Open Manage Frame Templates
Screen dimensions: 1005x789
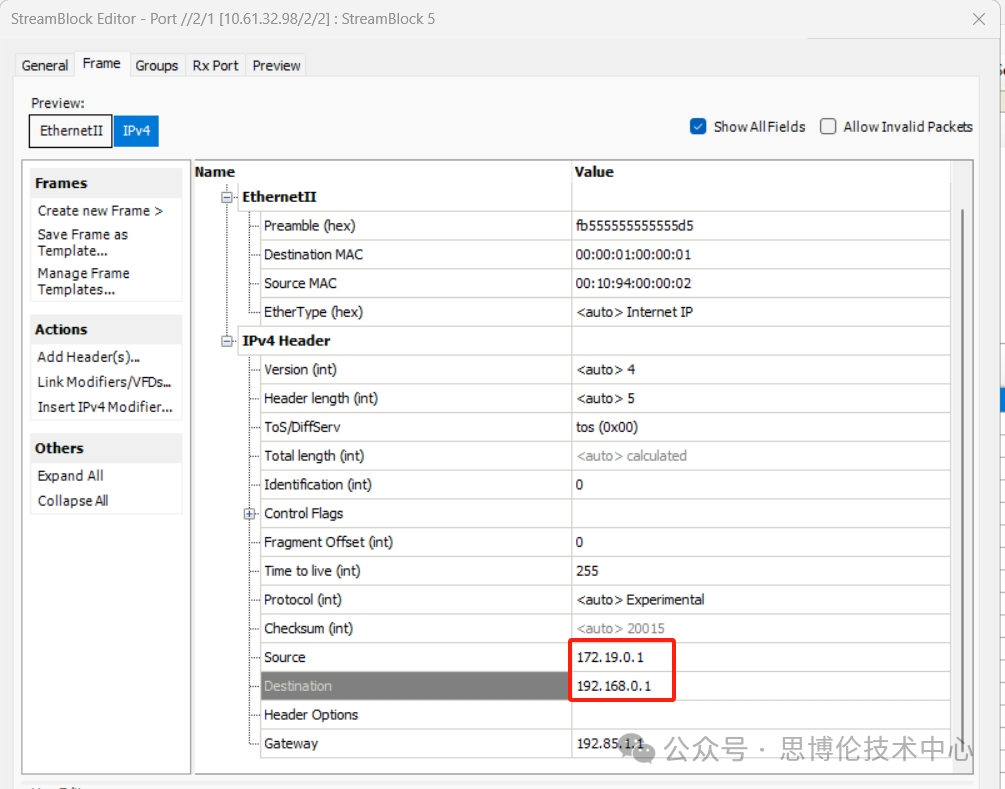[x=84, y=281]
